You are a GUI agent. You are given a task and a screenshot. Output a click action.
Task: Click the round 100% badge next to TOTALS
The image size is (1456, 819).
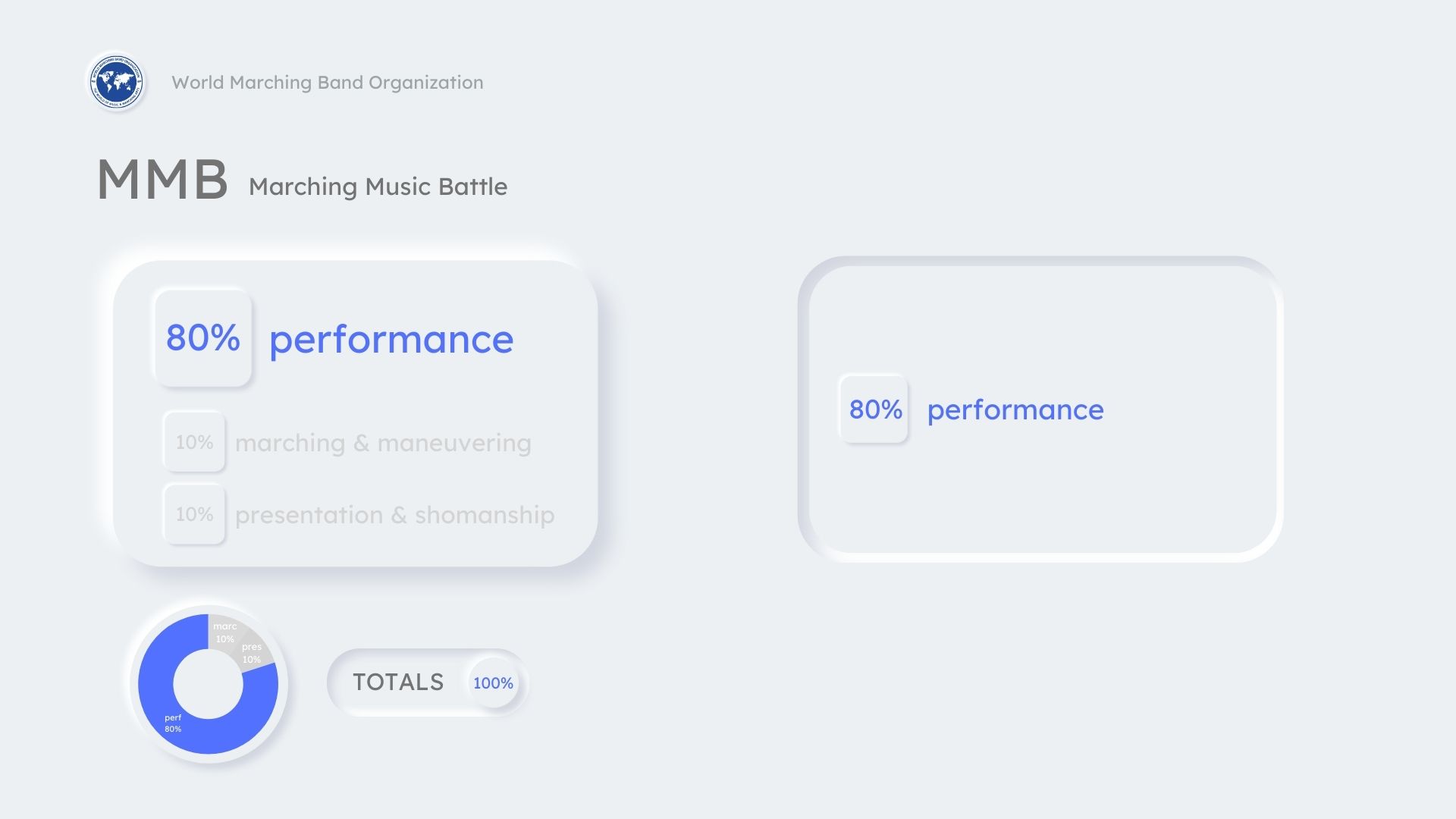click(x=493, y=683)
